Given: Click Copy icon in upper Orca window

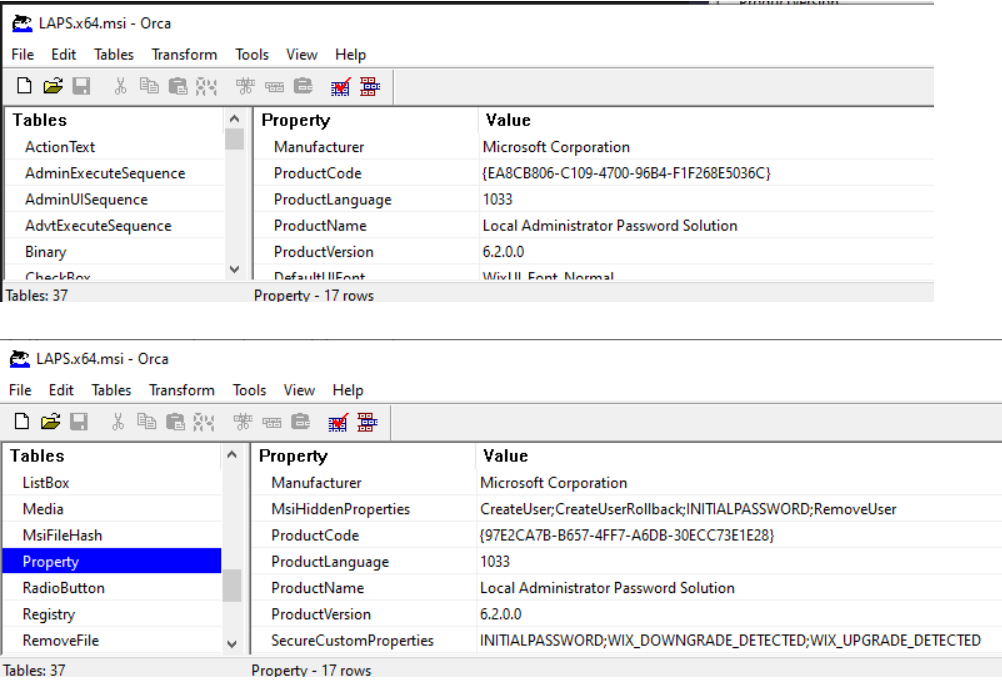Looking at the screenshot, I should click(x=149, y=86).
